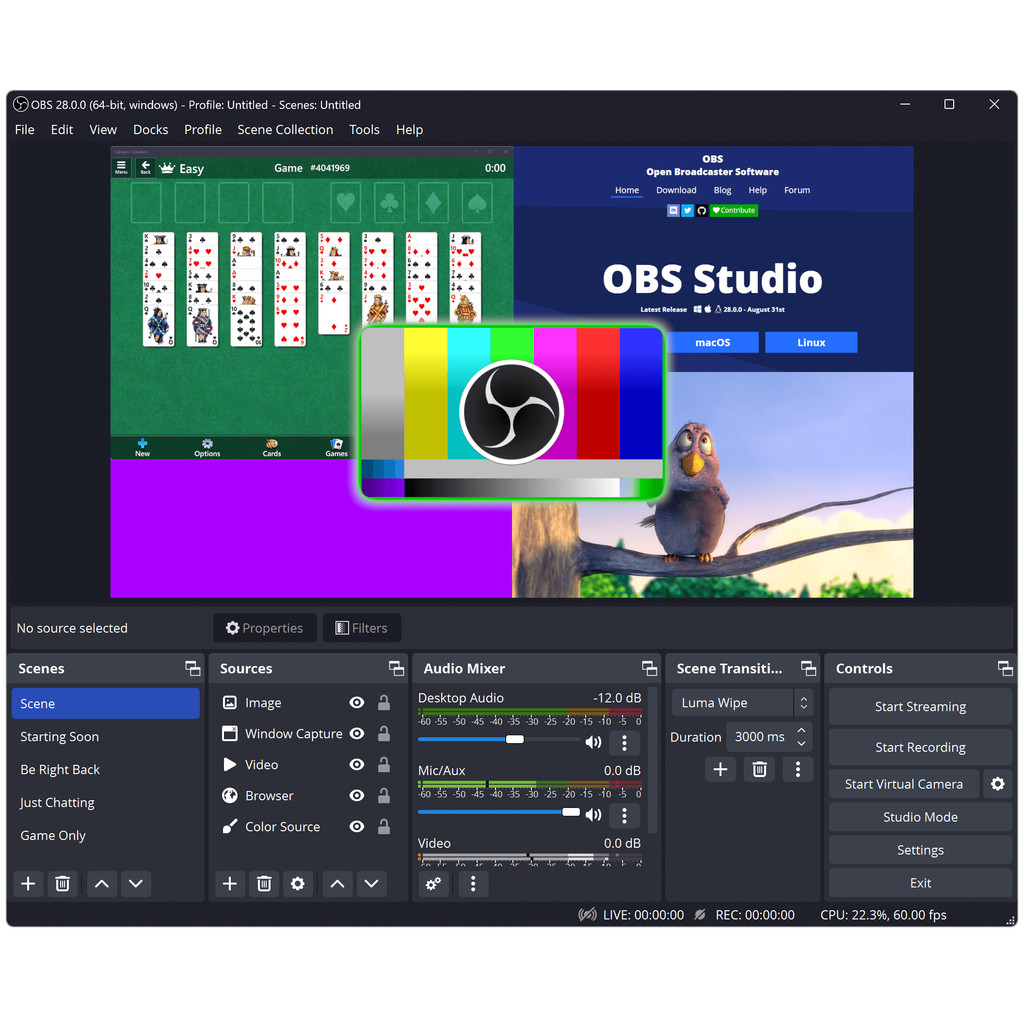Undock the Audio Mixer panel

[649, 668]
